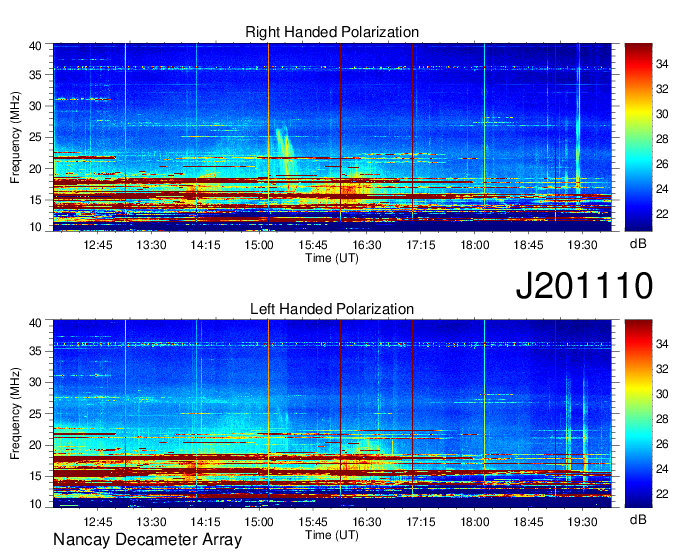Click the 26 value on upper colorbar
Screen dimensions: 680x552
[662, 164]
